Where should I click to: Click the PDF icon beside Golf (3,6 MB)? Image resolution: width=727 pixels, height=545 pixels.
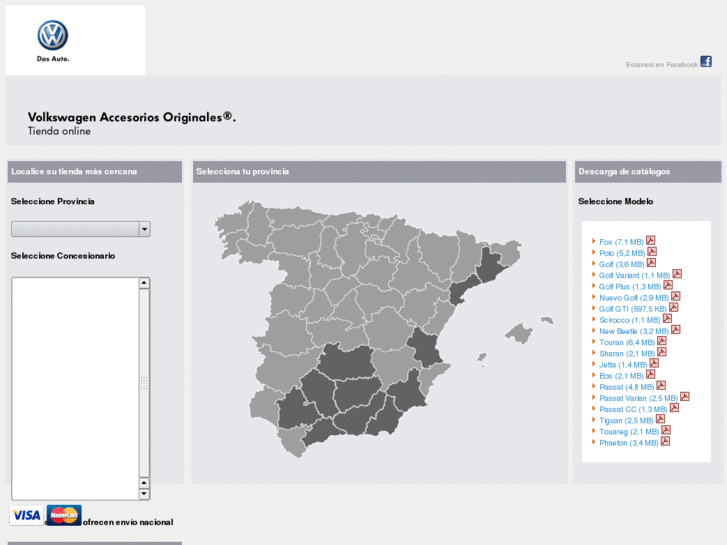click(651, 263)
